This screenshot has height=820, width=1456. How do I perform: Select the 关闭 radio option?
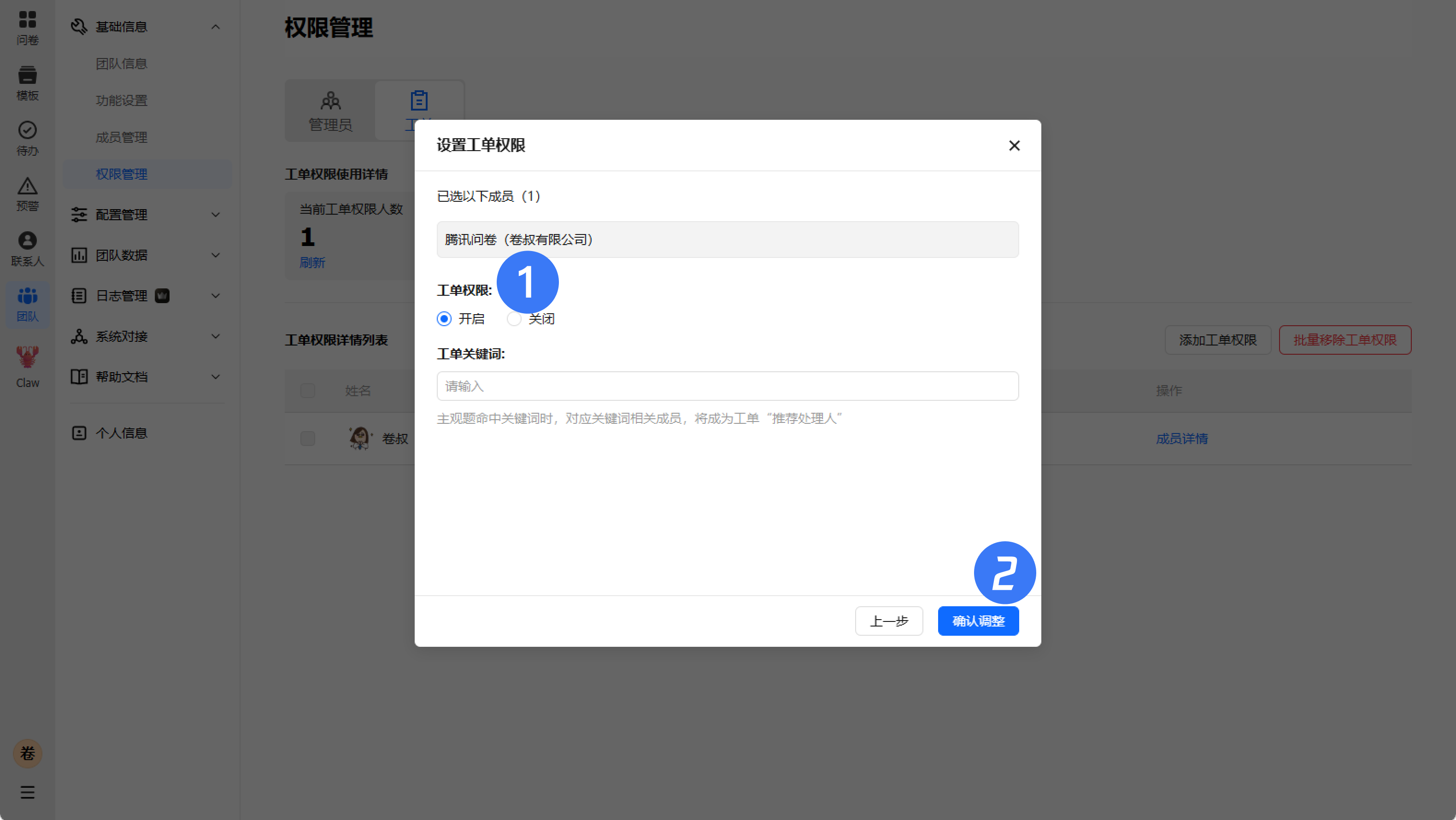point(514,319)
